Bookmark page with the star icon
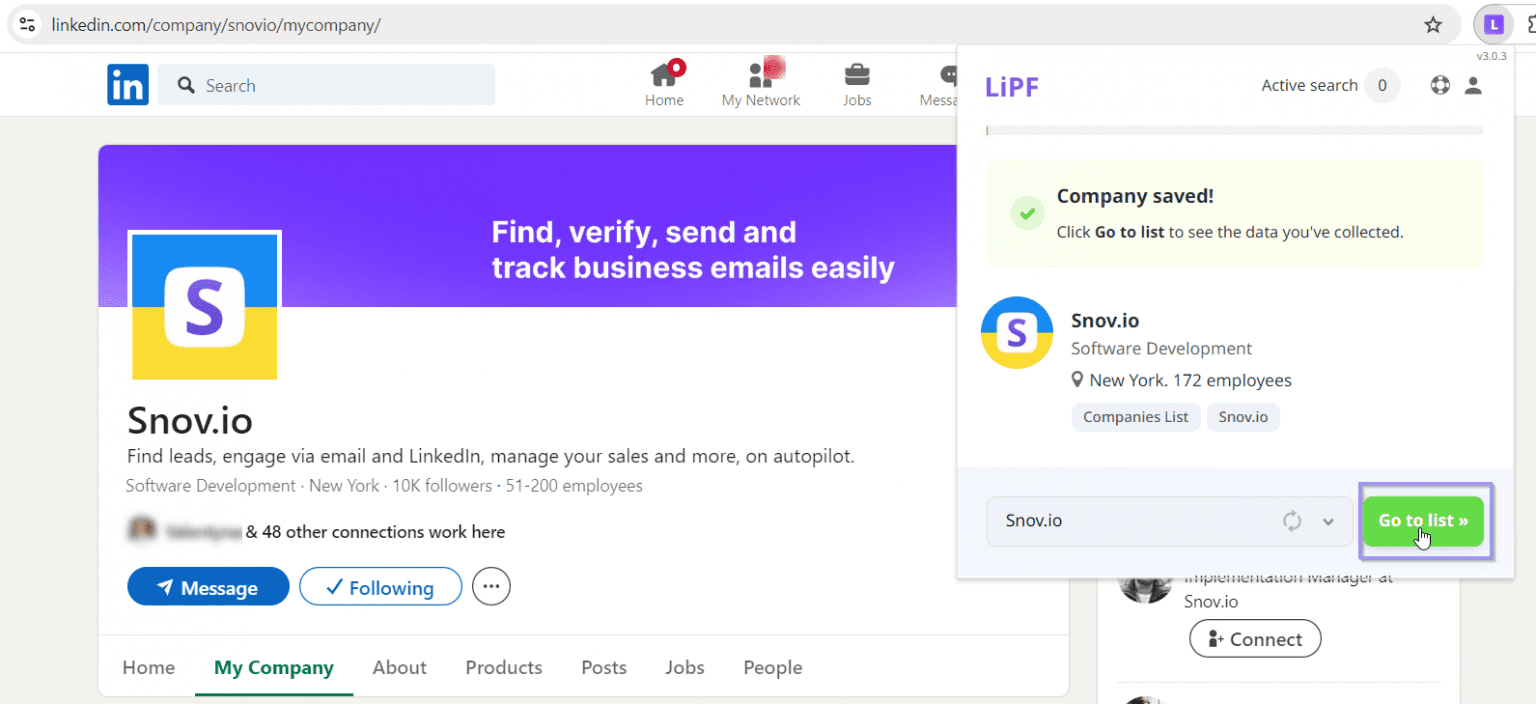This screenshot has width=1536, height=704. pyautogui.click(x=1433, y=25)
